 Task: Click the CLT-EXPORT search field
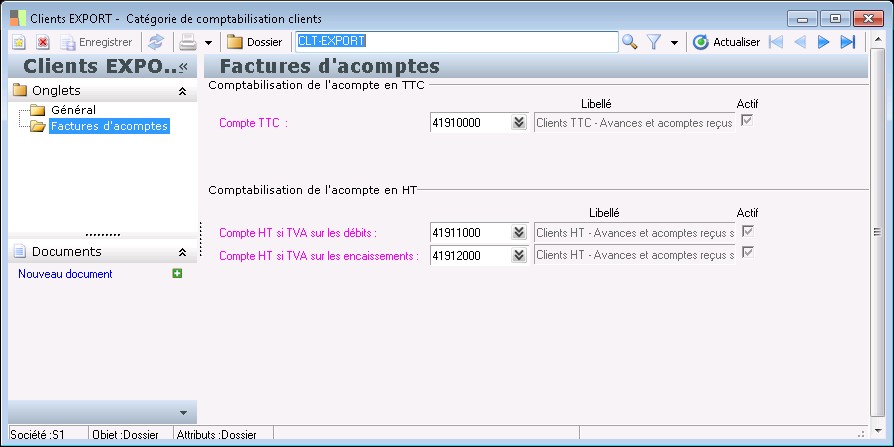point(456,42)
